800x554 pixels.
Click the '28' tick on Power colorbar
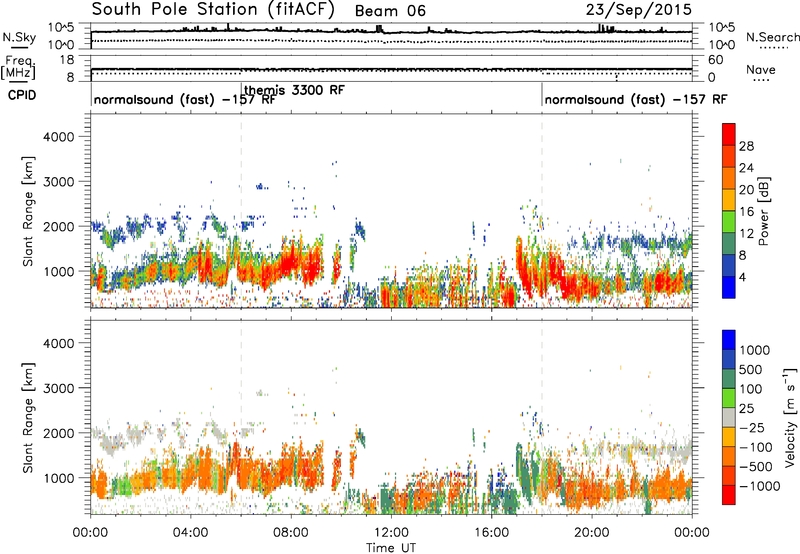pyautogui.click(x=746, y=146)
